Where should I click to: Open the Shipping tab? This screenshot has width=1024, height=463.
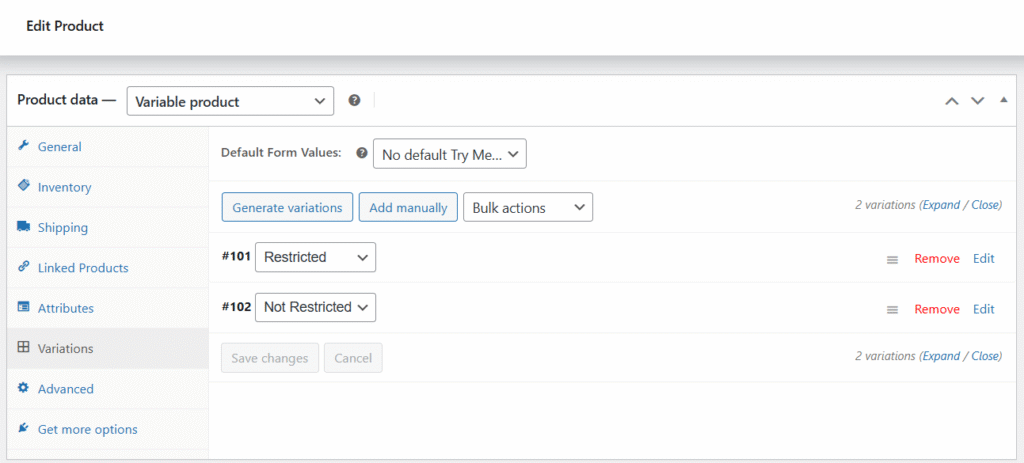[62, 227]
